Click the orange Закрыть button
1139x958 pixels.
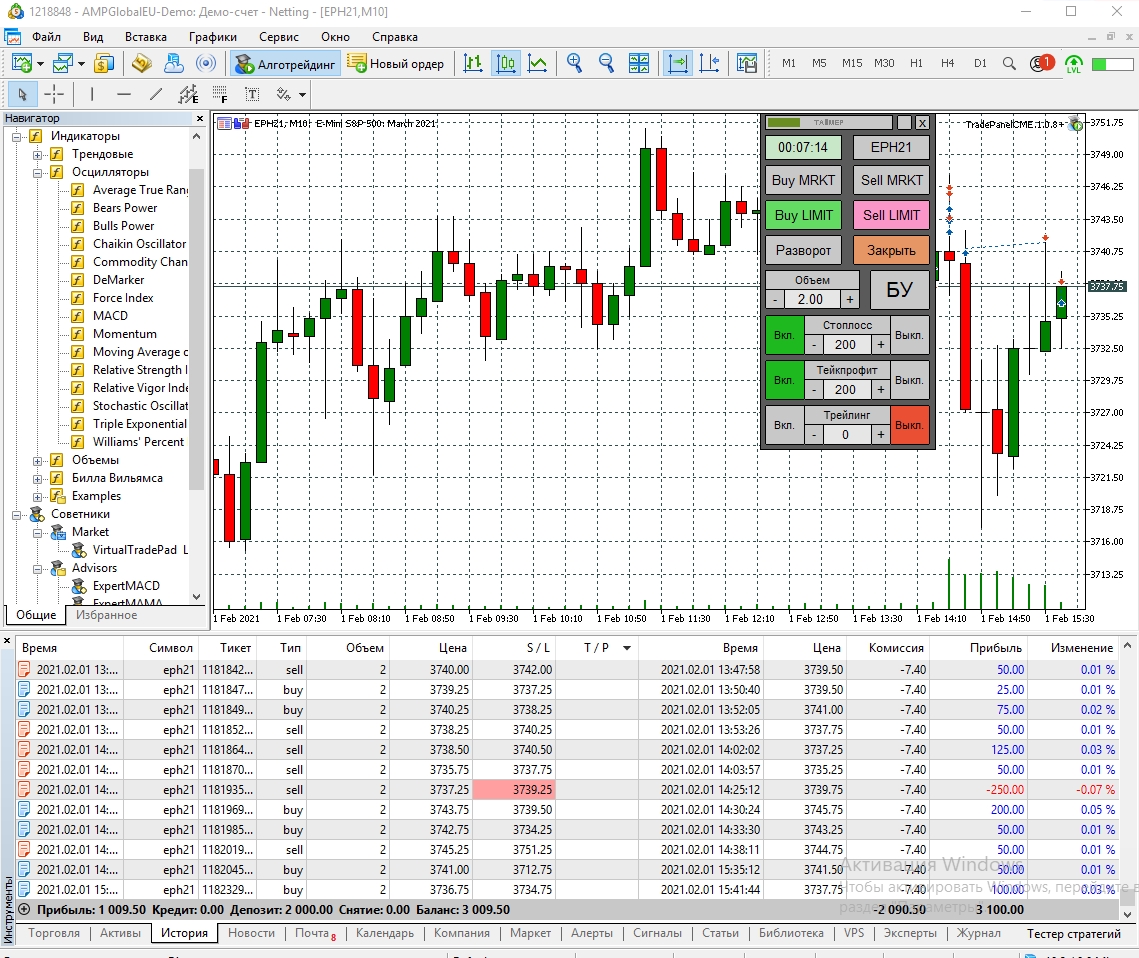[x=891, y=251]
